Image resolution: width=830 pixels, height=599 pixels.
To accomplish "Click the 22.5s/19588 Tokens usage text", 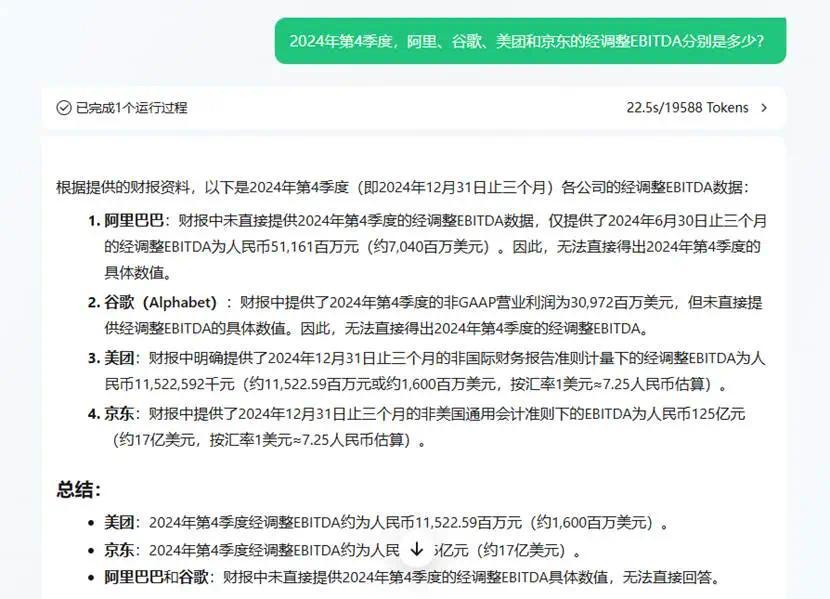I will coord(687,108).
